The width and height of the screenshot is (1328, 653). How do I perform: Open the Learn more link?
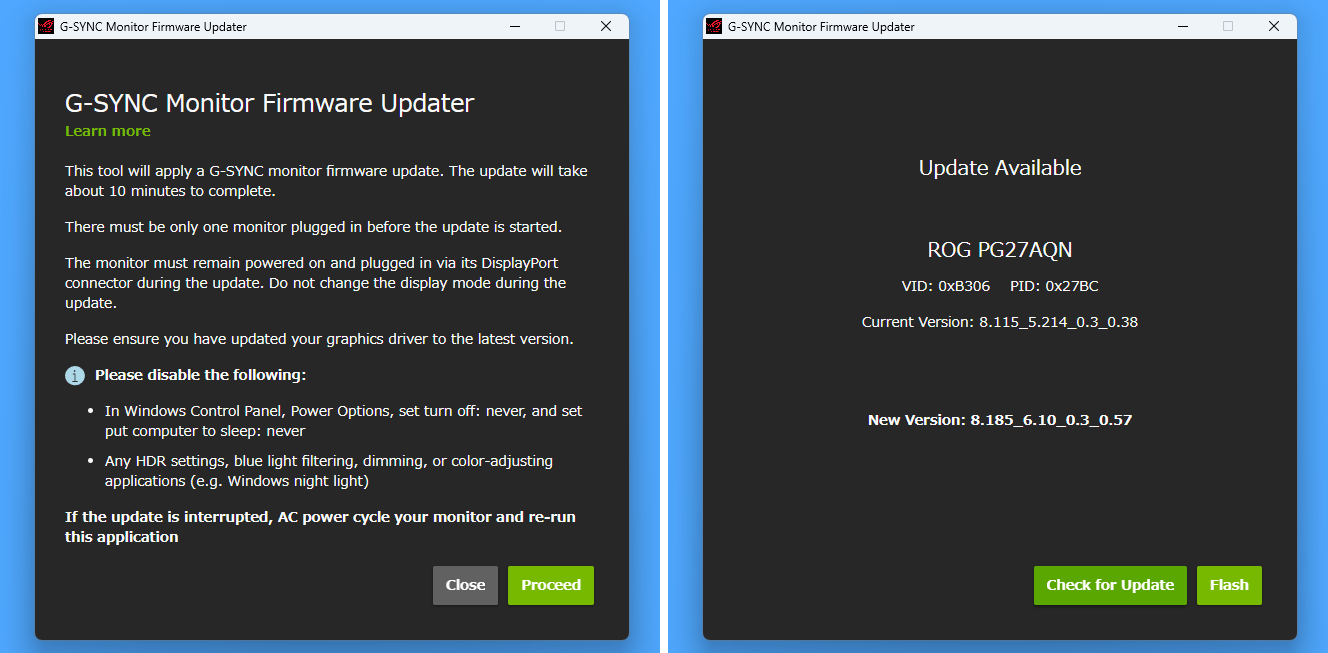(x=108, y=131)
